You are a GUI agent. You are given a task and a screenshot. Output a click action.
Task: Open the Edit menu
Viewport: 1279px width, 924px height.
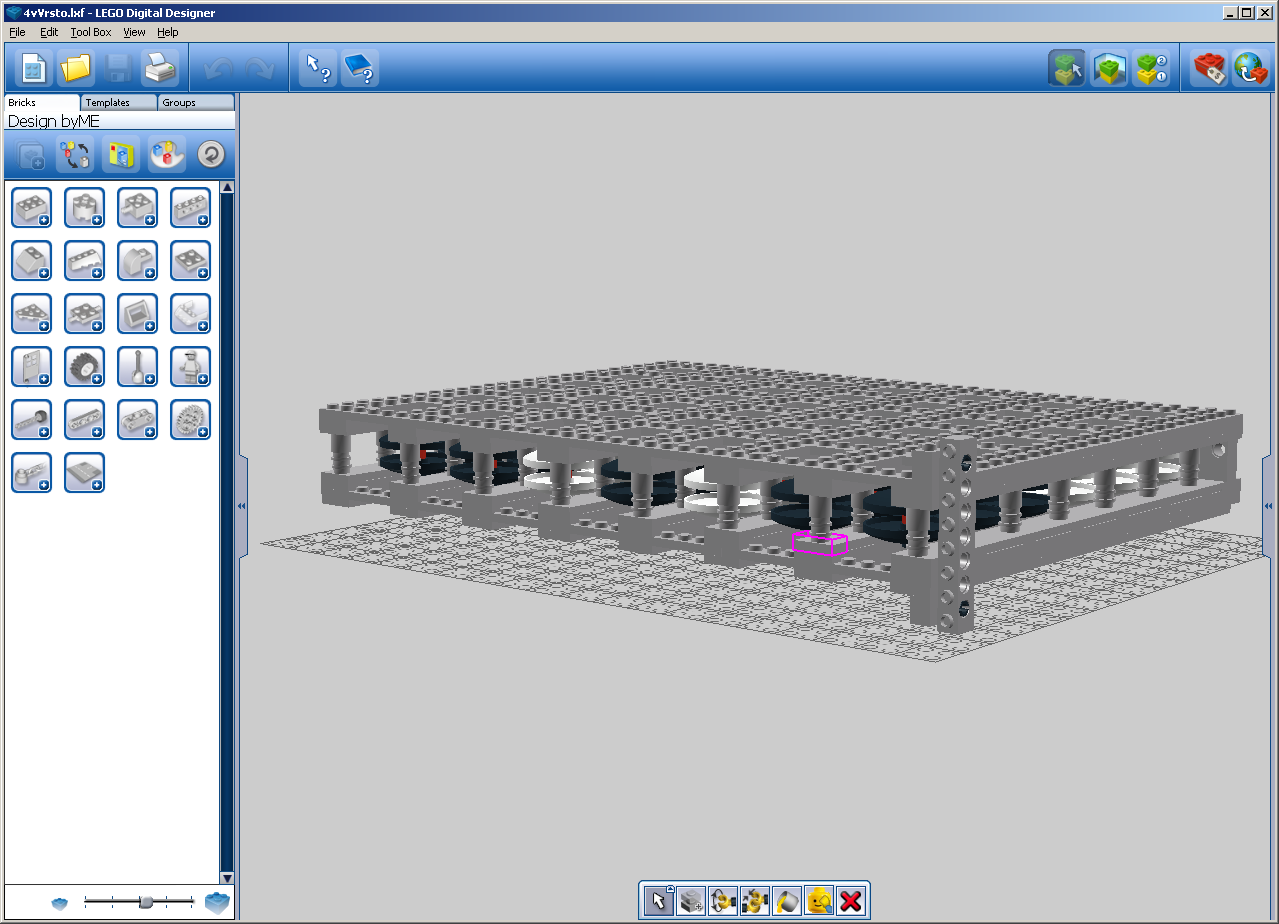coord(49,32)
